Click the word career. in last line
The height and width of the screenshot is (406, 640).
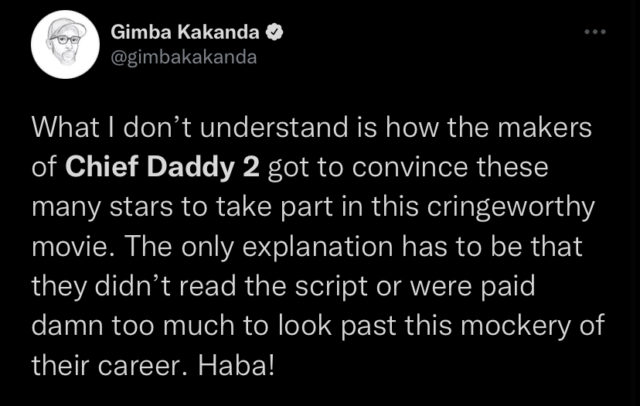click(x=144, y=366)
